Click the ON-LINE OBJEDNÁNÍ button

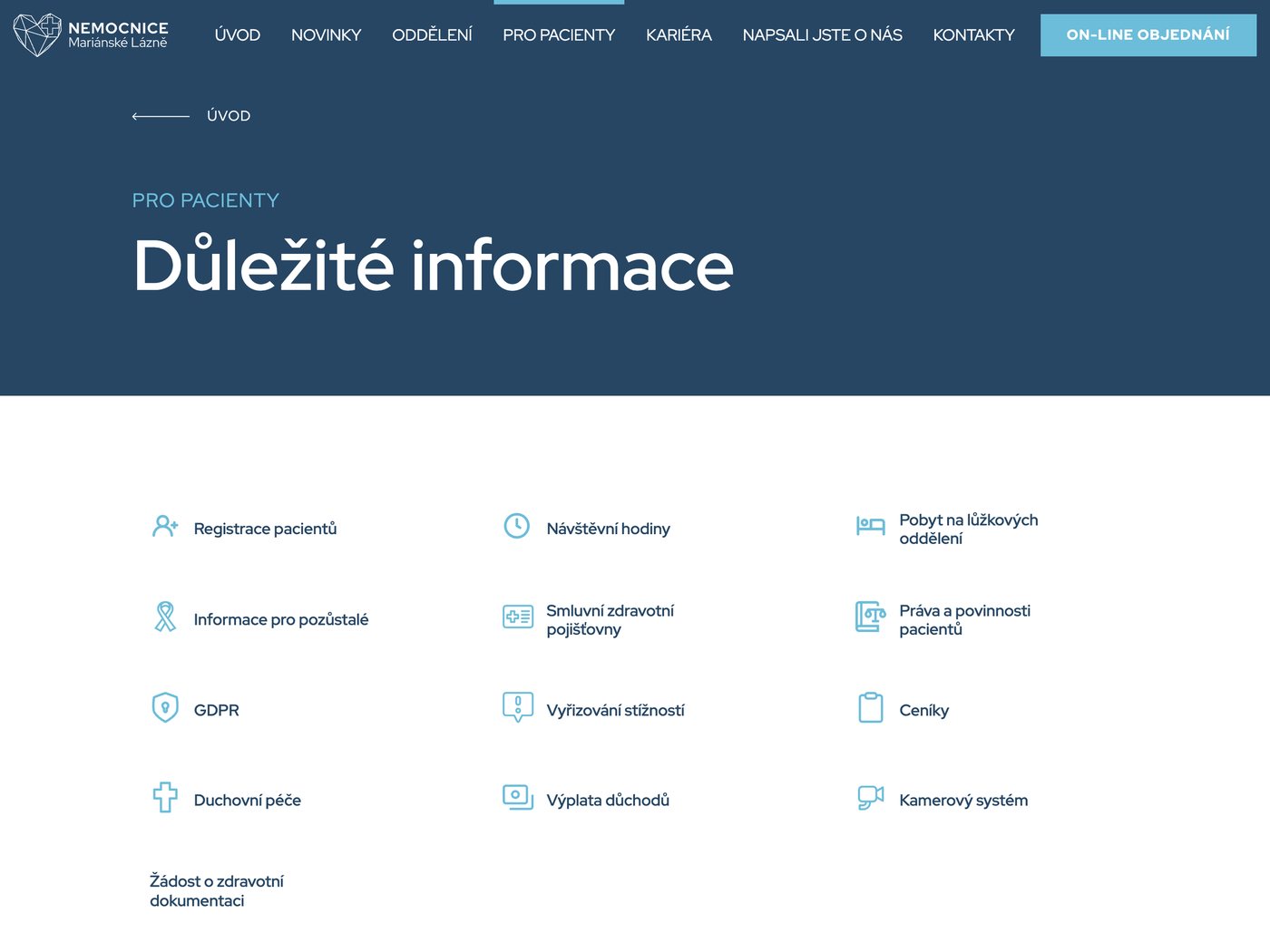tap(1148, 35)
